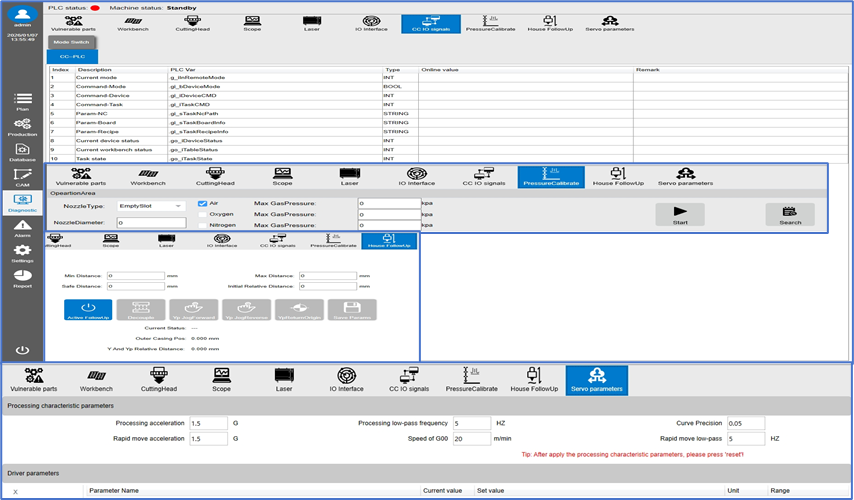Open Servo parameters in the toolbar with PressureCalibrate highlighted
The height and width of the screenshot is (500, 854).
(685, 177)
